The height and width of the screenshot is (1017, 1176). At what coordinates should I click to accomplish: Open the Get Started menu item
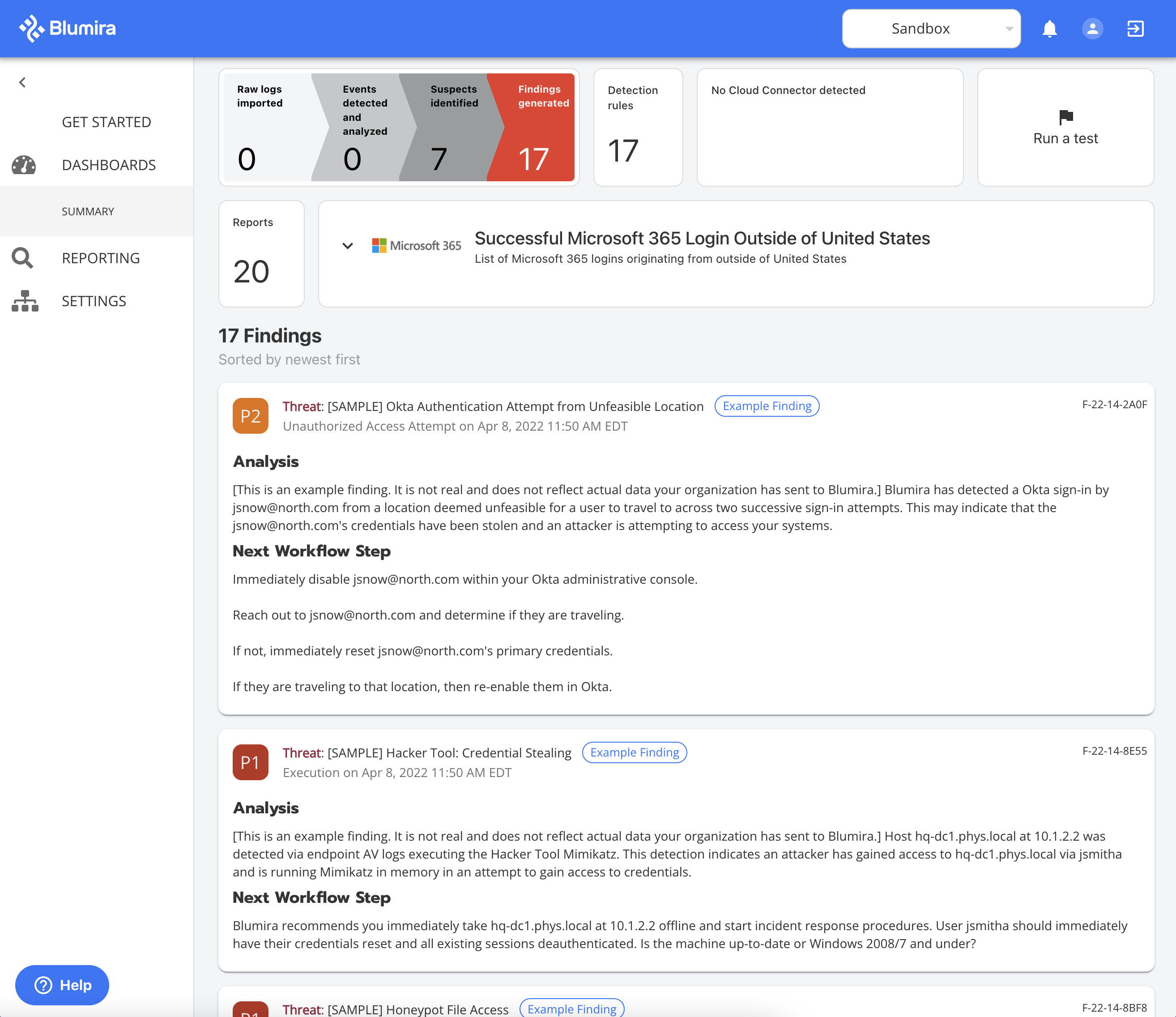pos(106,122)
